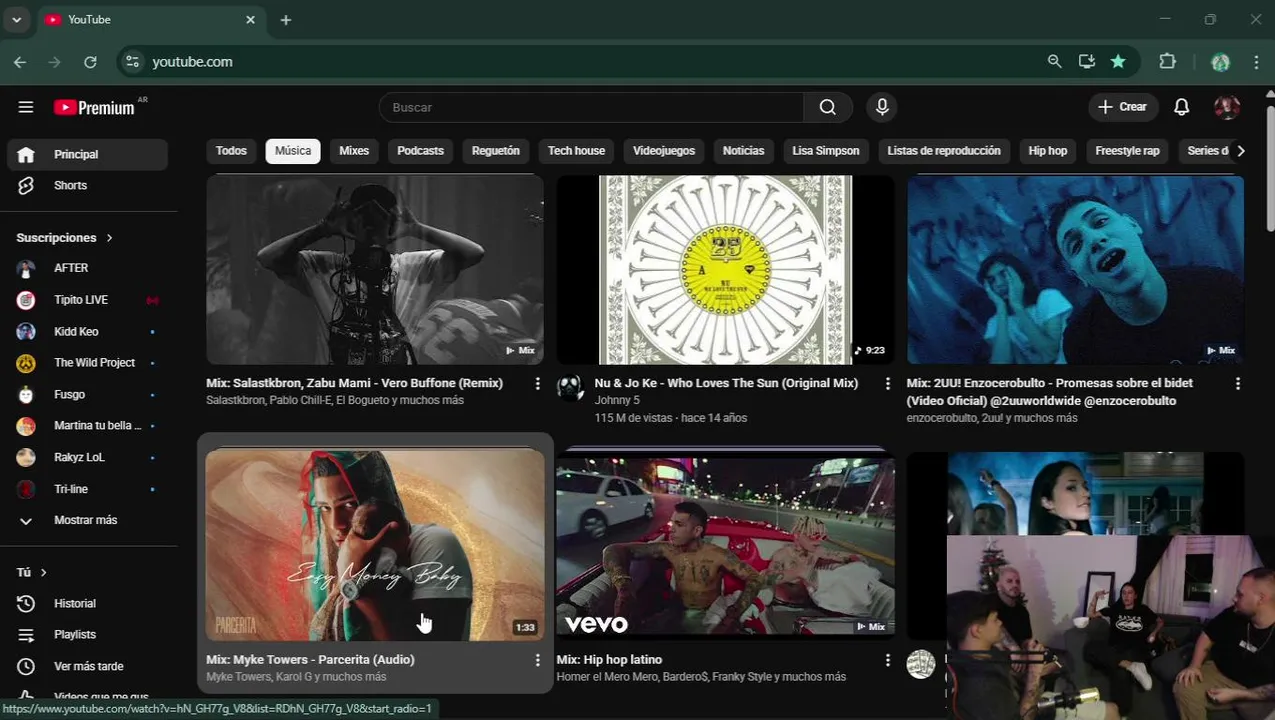Open the Tú section
This screenshot has width=1275, height=720.
pyautogui.click(x=32, y=572)
